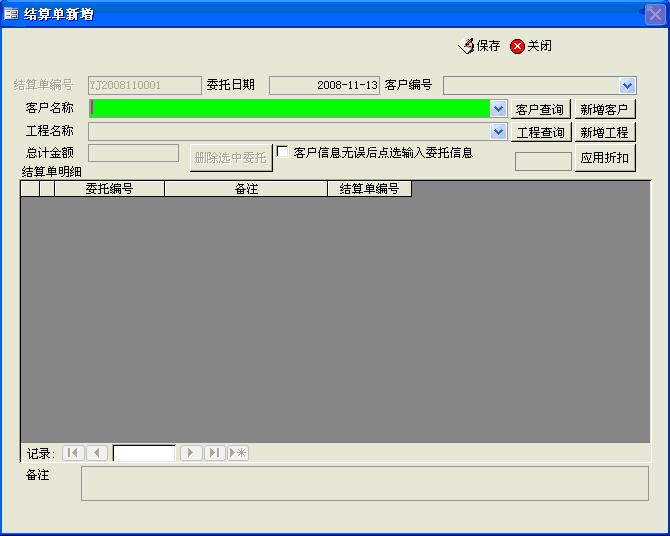Click the 工程名称 input field
Screen dimensions: 670x536
(289, 132)
